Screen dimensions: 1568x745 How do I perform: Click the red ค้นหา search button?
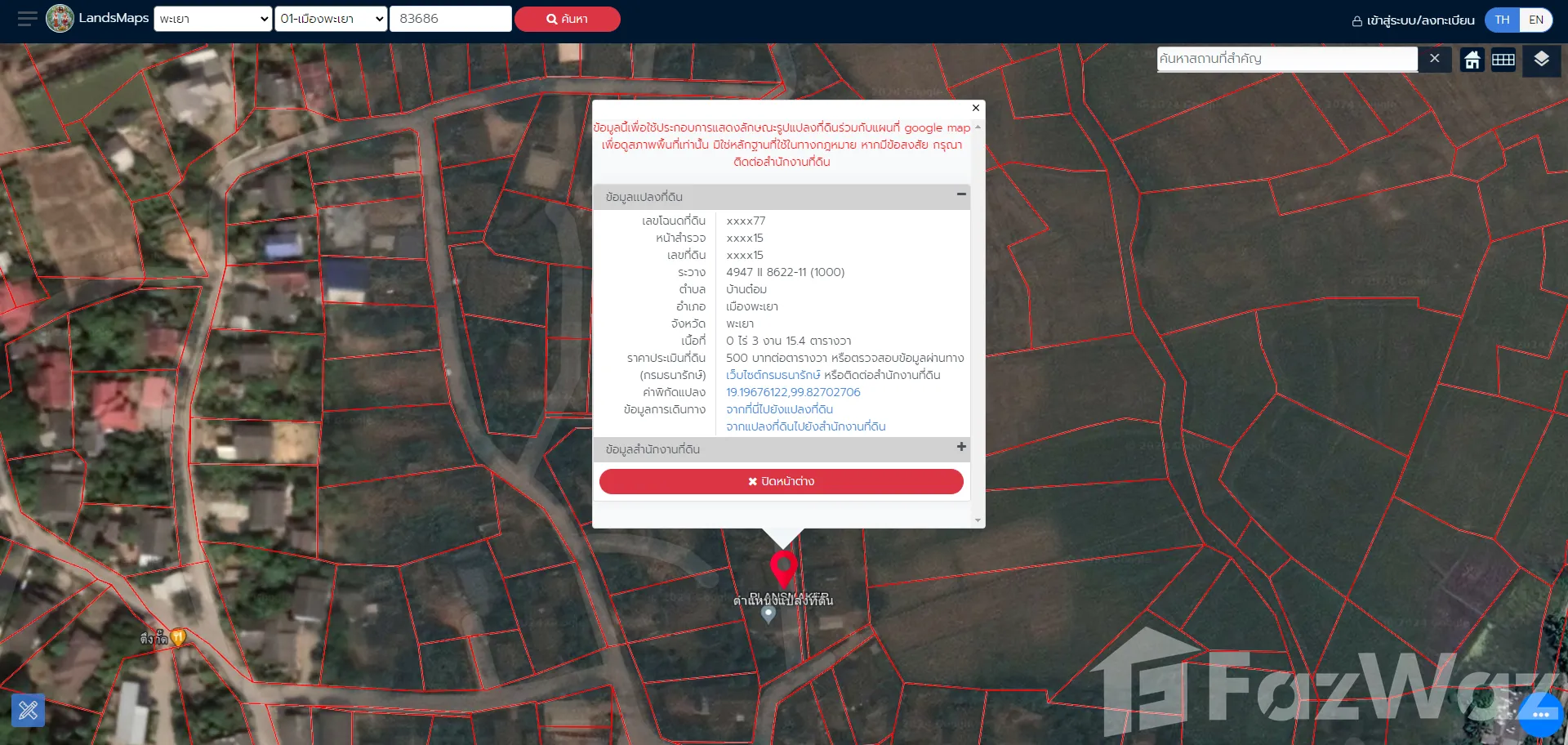pyautogui.click(x=567, y=19)
